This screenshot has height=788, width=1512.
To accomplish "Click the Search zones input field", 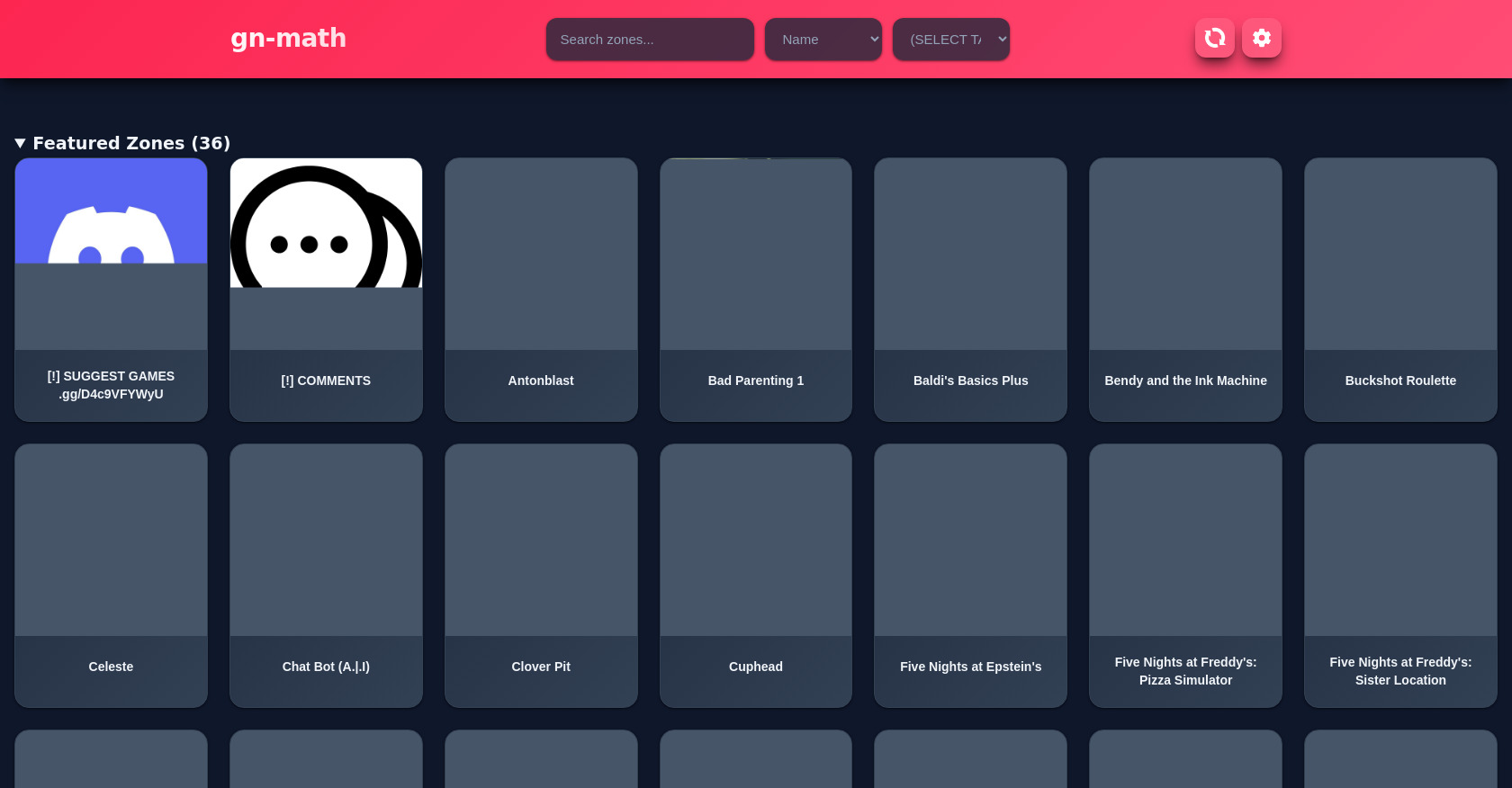I will click(649, 40).
